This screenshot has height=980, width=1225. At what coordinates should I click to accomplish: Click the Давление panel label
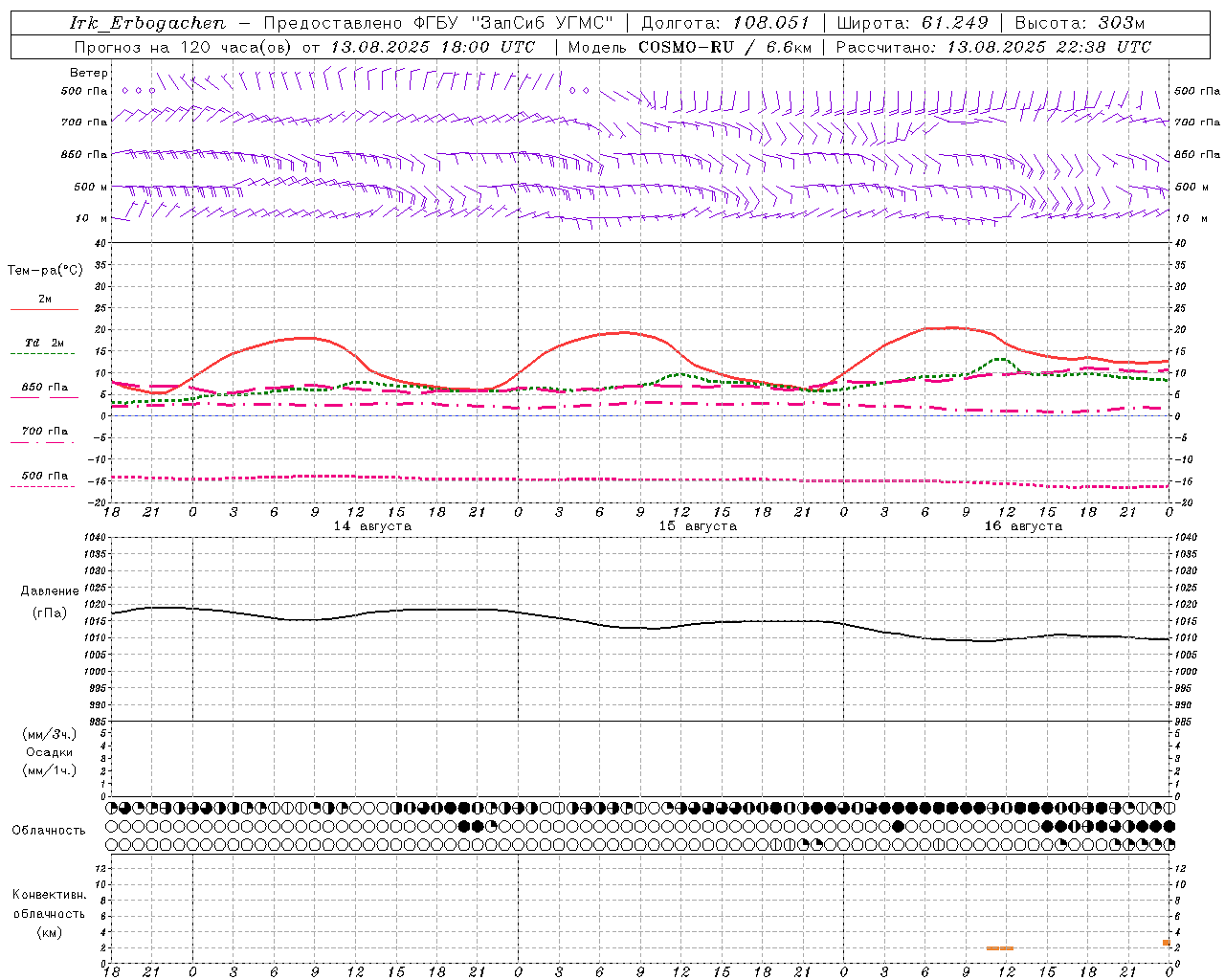pos(50,591)
